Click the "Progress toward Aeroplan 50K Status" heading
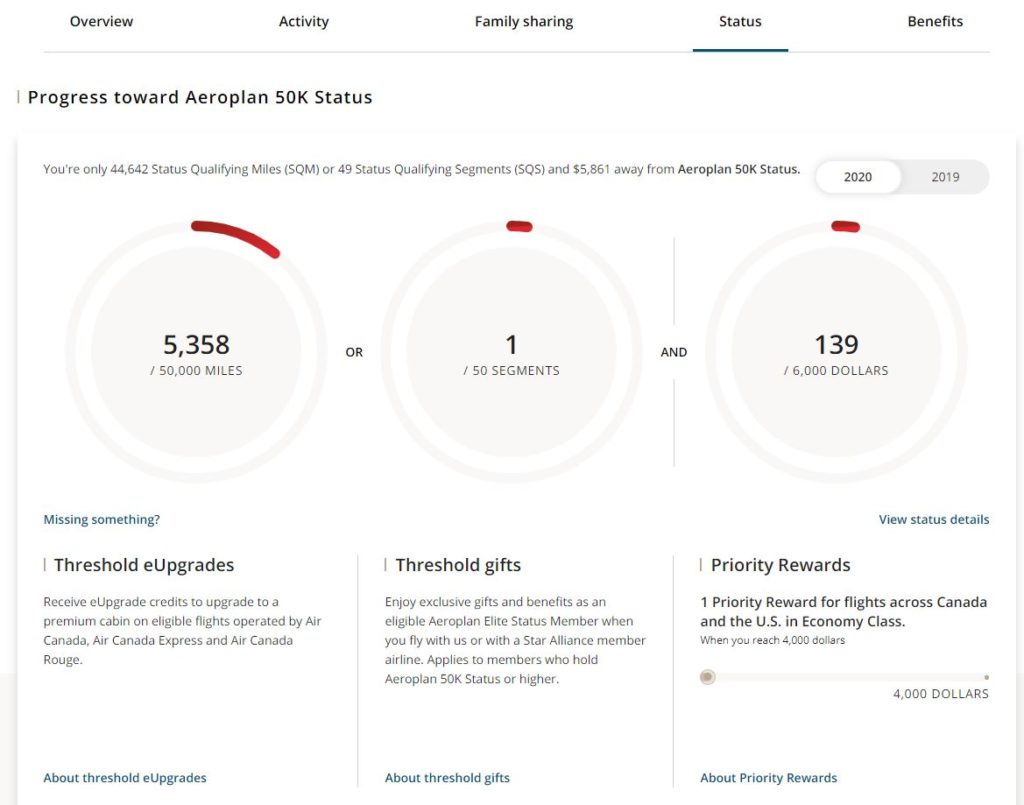 click(x=200, y=97)
